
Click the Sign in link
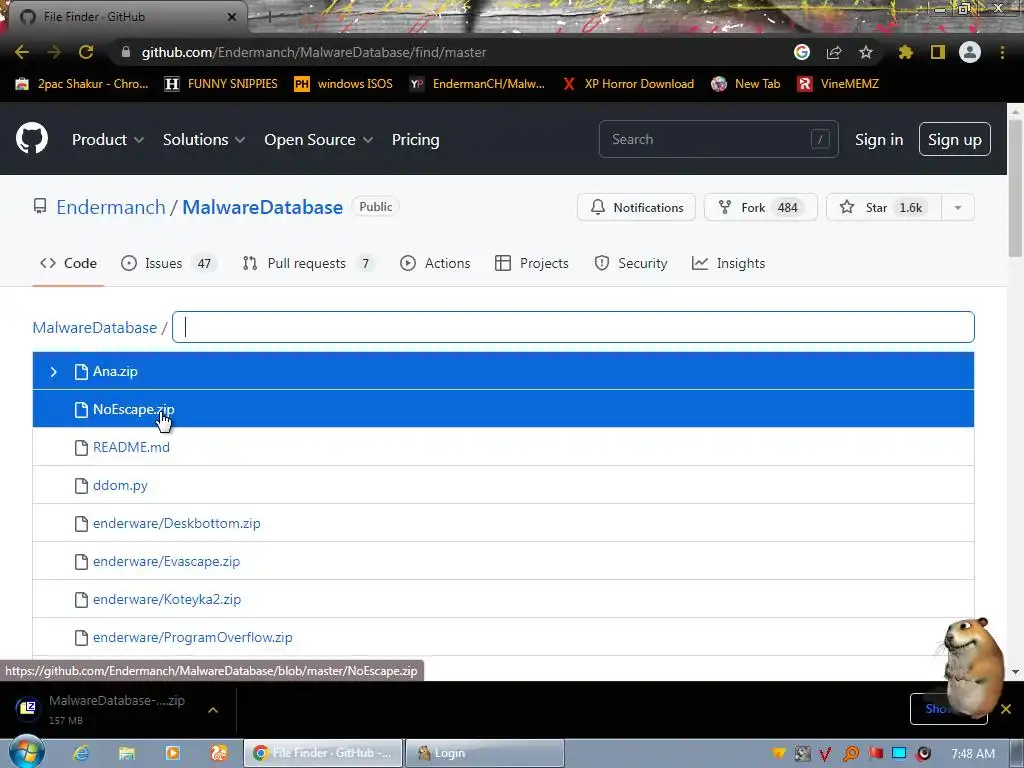[879, 140]
